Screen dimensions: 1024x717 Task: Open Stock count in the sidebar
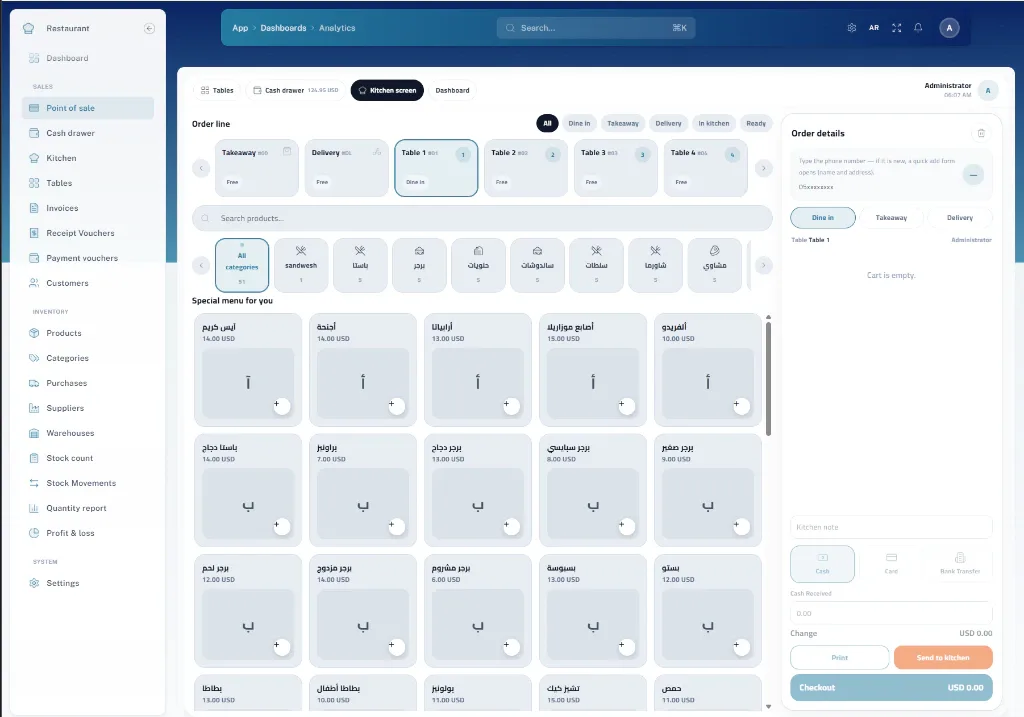pos(88,458)
